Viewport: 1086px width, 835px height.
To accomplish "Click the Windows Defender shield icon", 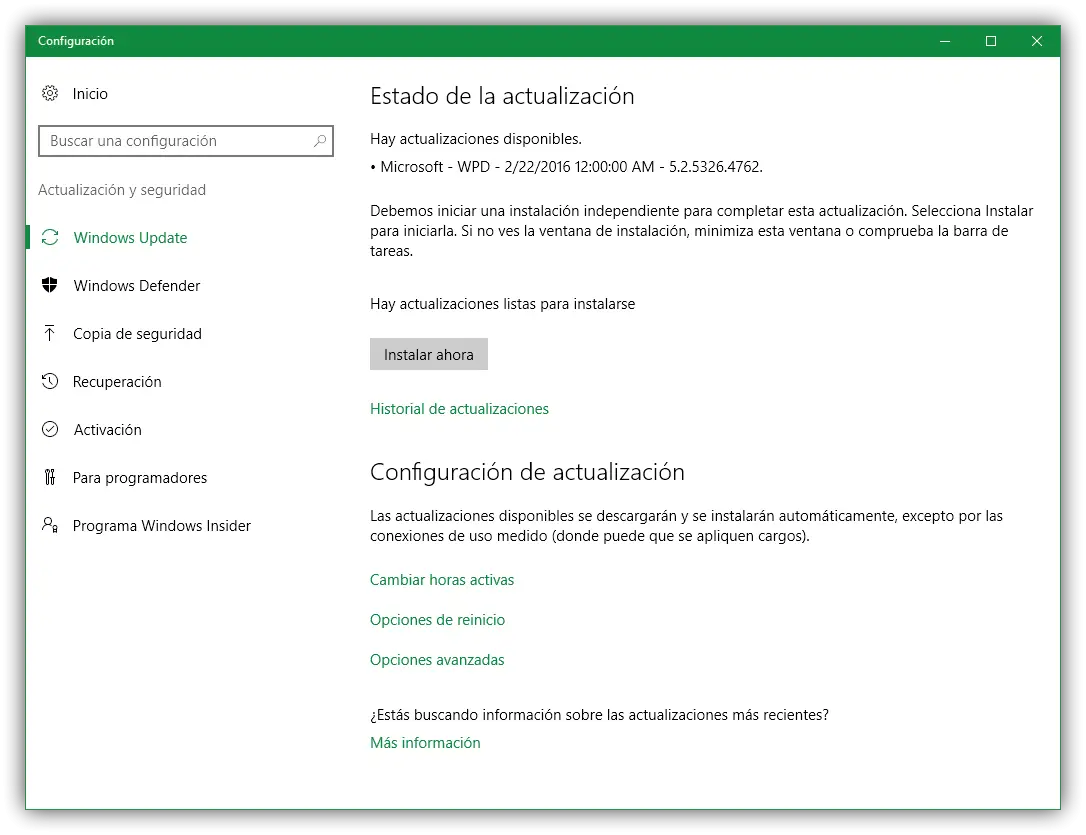I will tap(50, 285).
